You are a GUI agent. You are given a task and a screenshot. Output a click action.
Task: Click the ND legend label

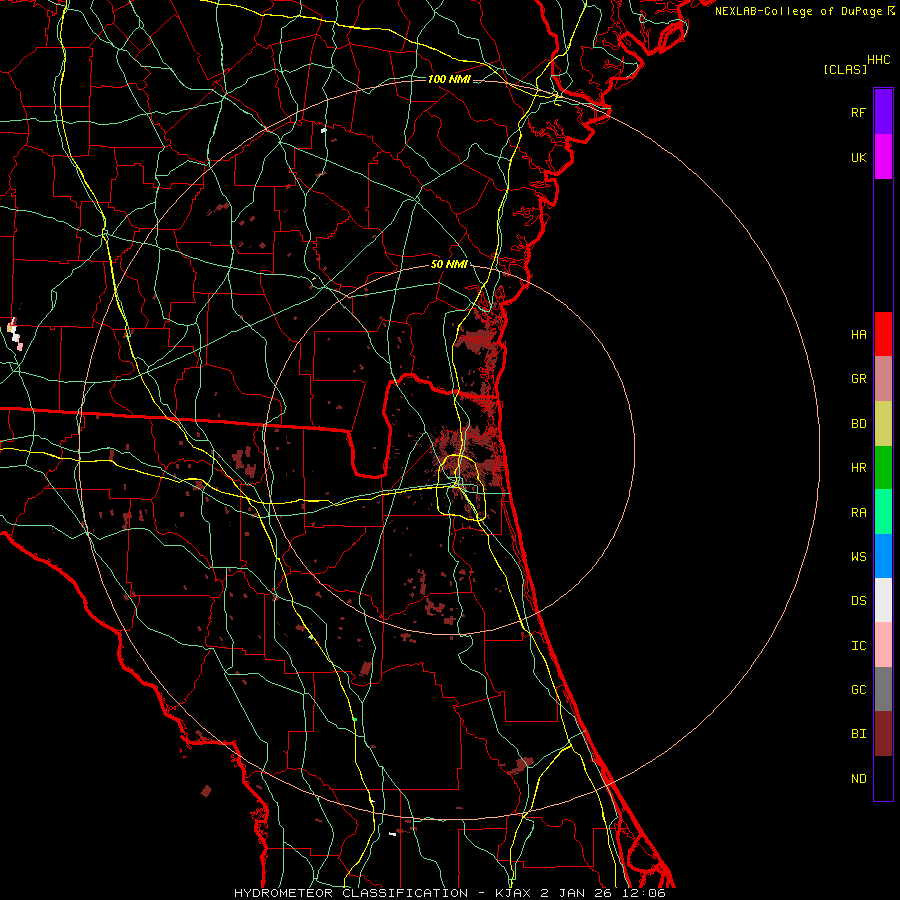point(858,778)
